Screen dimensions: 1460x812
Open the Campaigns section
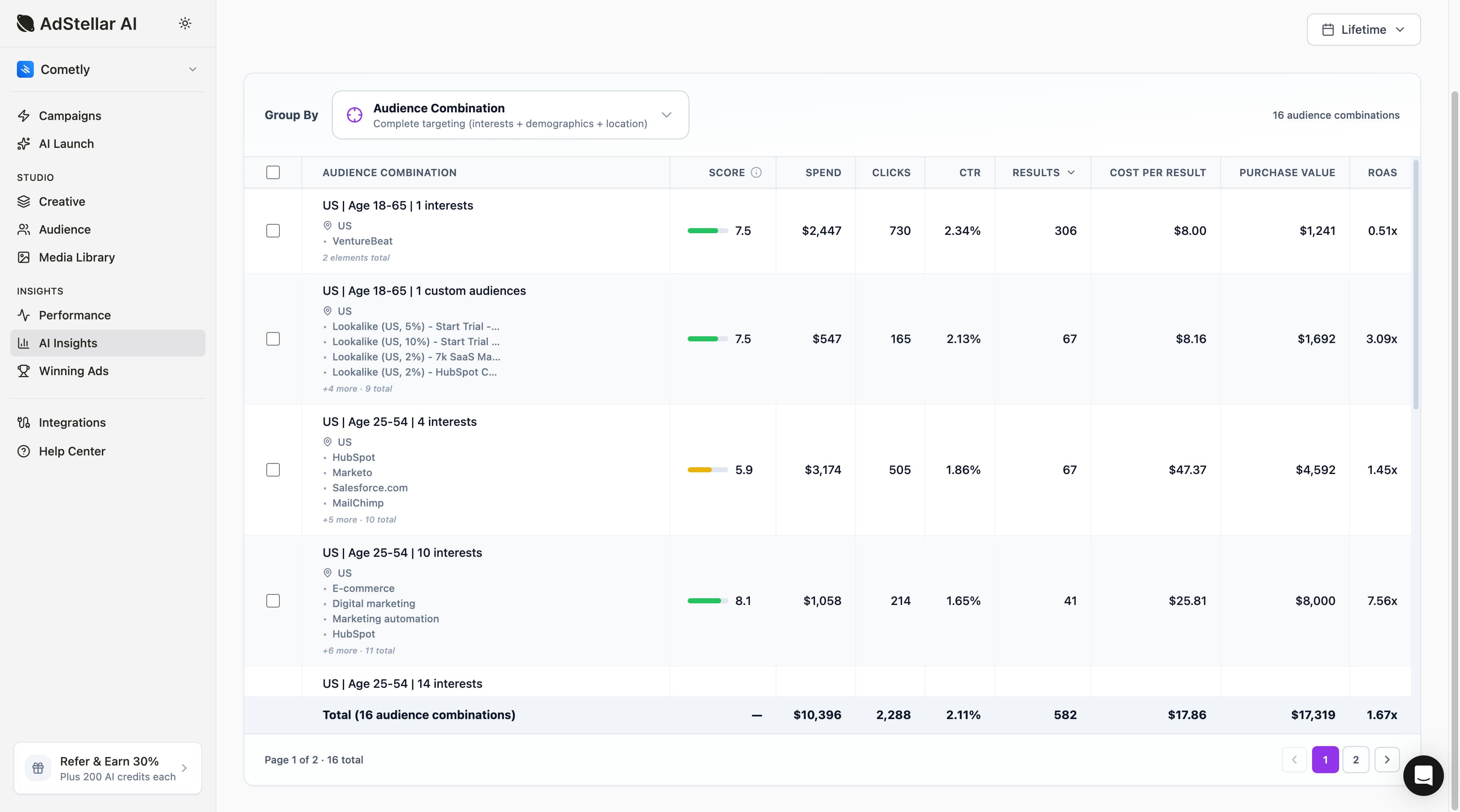[70, 115]
